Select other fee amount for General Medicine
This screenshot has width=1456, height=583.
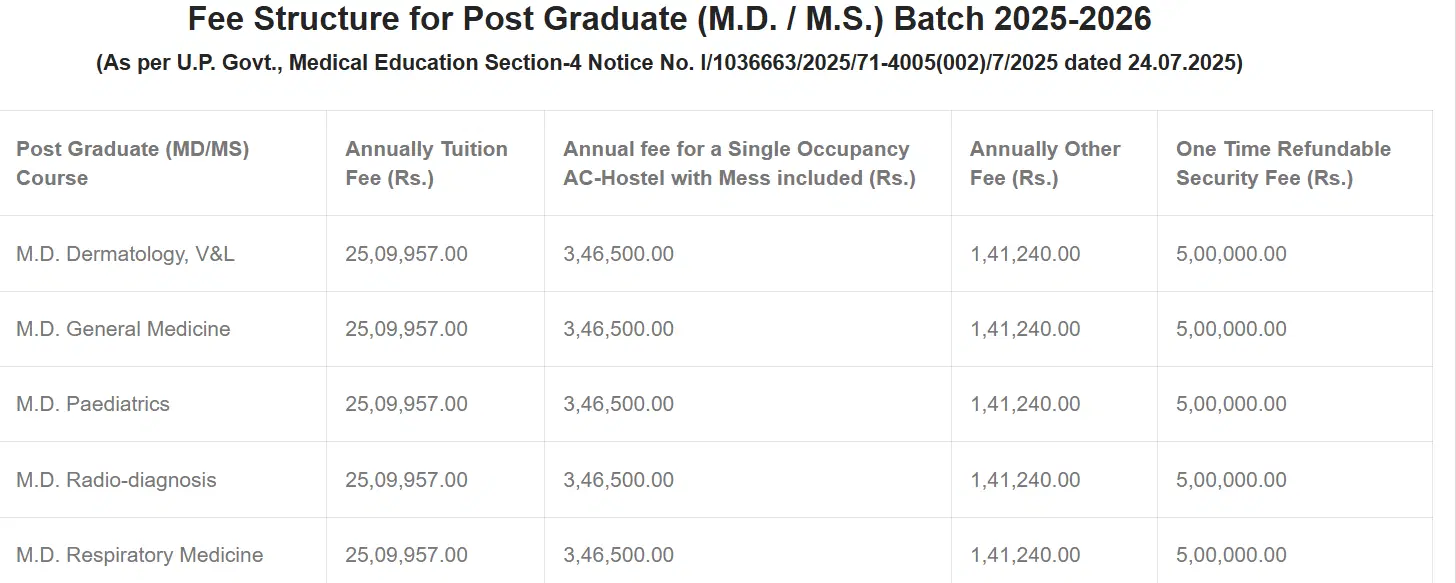(1025, 329)
